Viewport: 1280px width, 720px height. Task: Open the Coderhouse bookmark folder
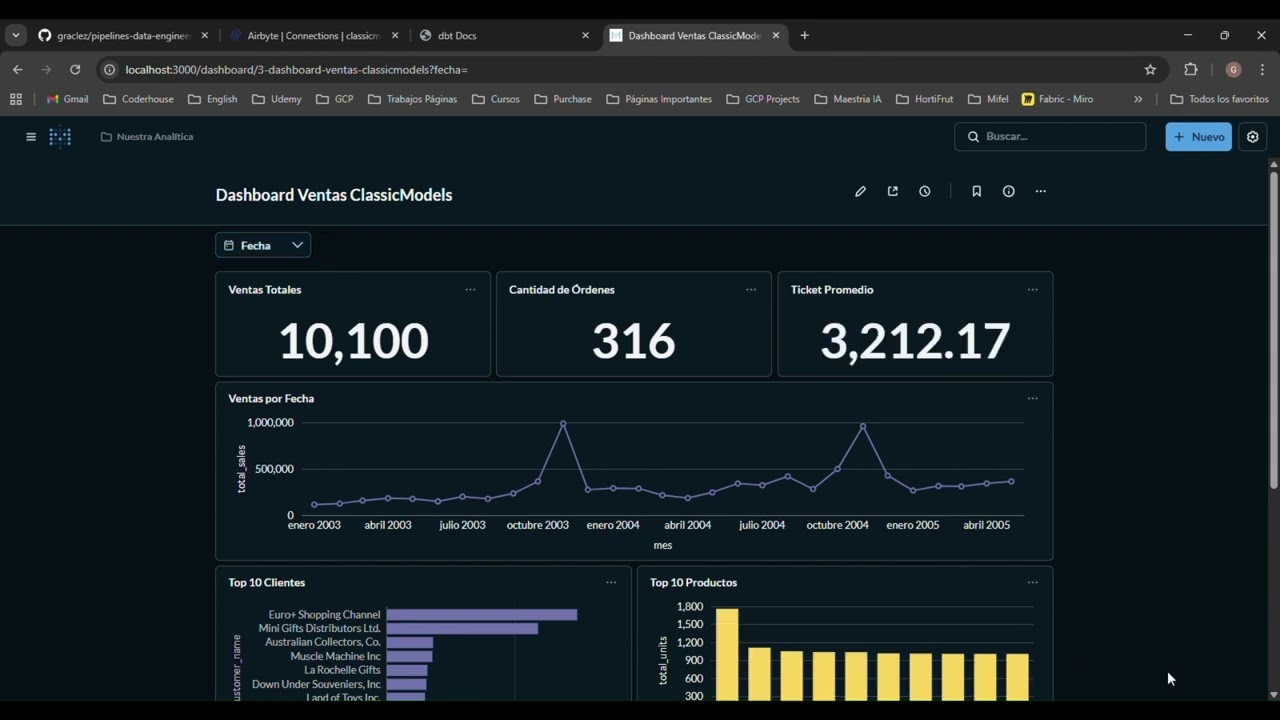click(138, 99)
